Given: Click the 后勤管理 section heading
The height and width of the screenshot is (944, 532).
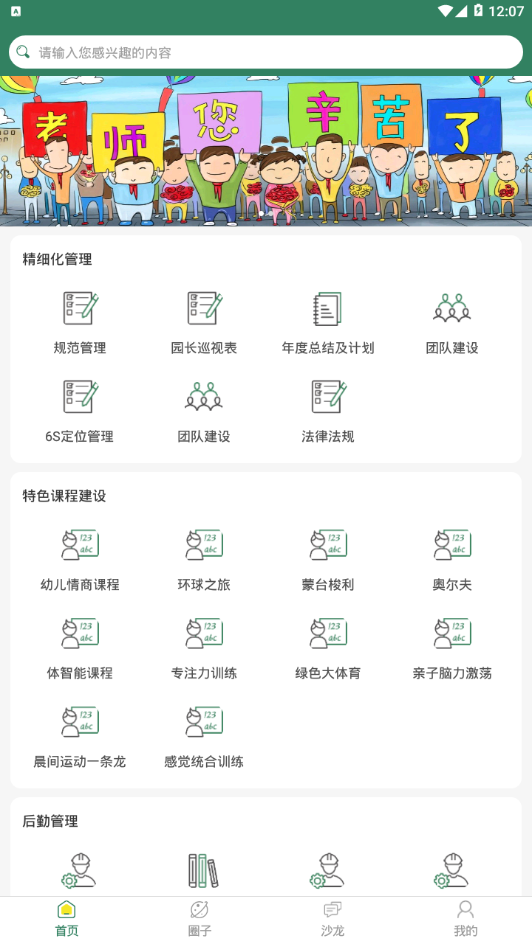Looking at the screenshot, I should click(x=50, y=821).
